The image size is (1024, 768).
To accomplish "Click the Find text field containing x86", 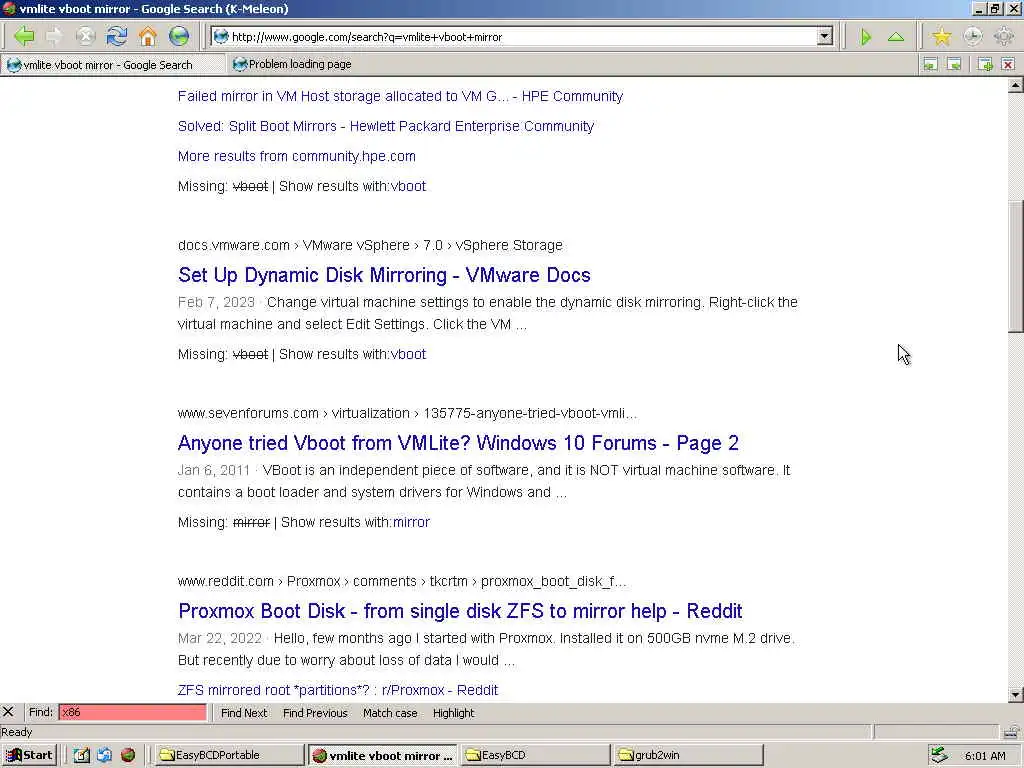I will (x=133, y=712).
